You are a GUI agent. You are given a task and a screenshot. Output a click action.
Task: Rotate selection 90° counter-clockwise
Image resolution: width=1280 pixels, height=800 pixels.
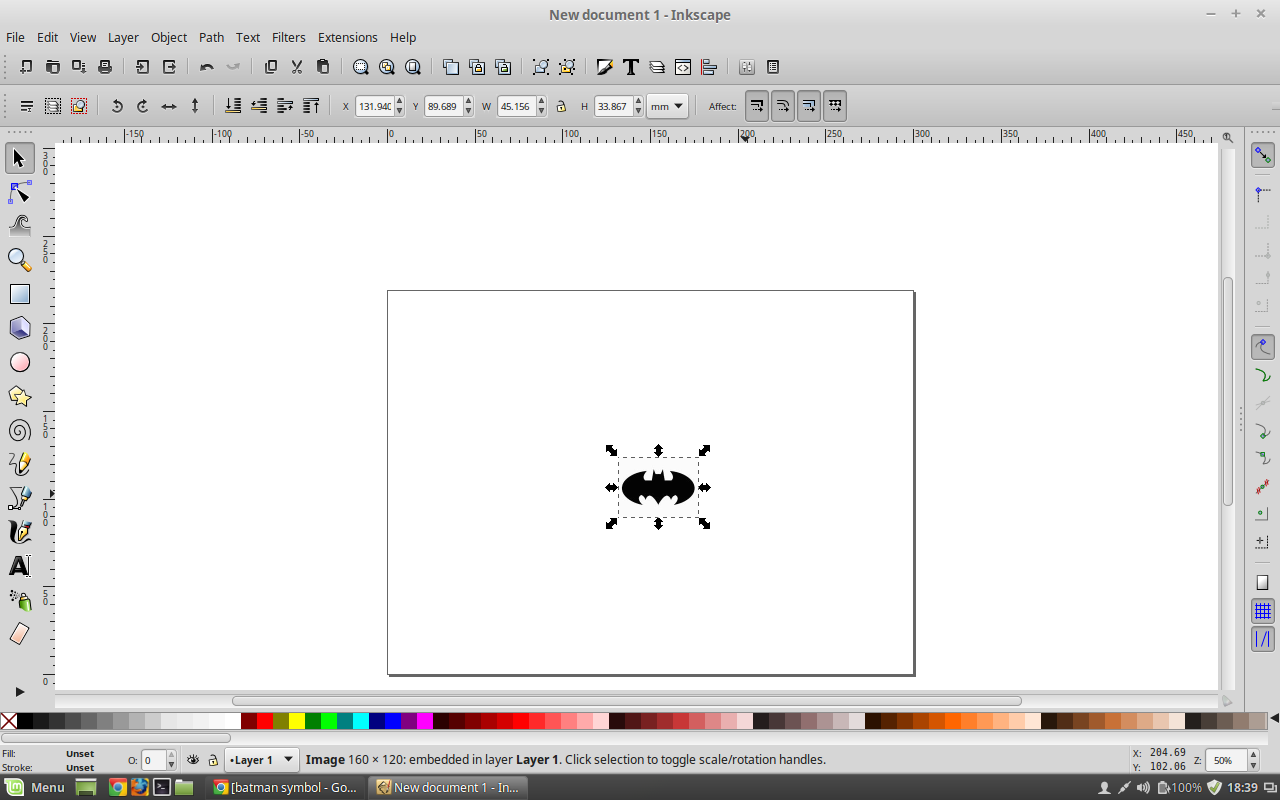pyautogui.click(x=117, y=106)
